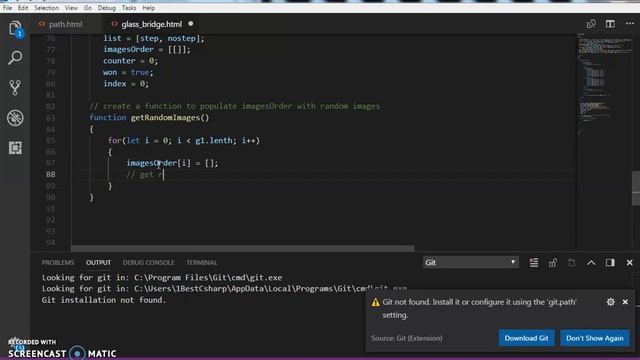Open the Terminal panel tab
This screenshot has width=640, height=360.
pyautogui.click(x=202, y=262)
